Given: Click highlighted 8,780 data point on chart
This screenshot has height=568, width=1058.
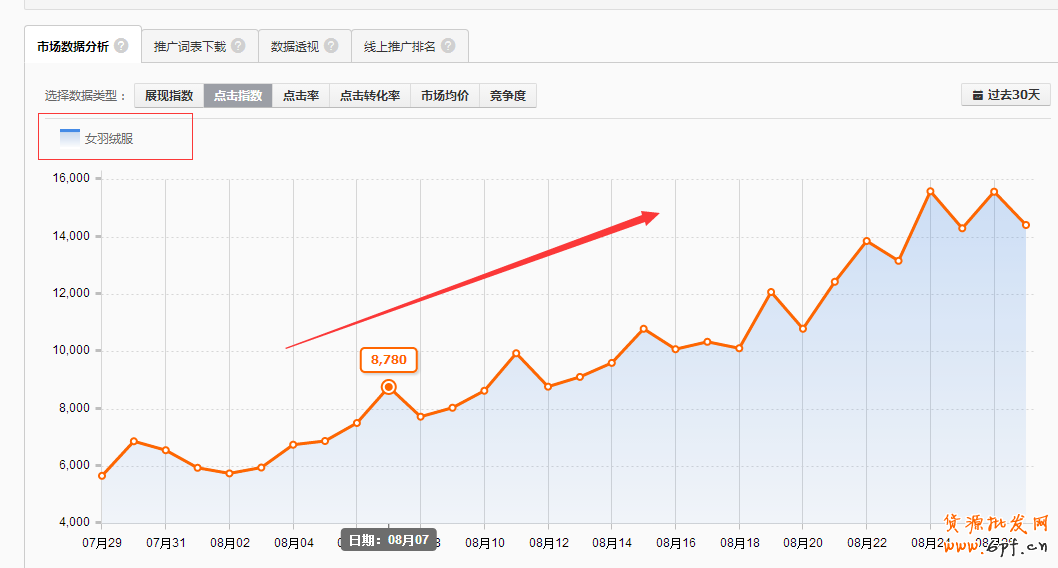Looking at the screenshot, I should (x=388, y=387).
